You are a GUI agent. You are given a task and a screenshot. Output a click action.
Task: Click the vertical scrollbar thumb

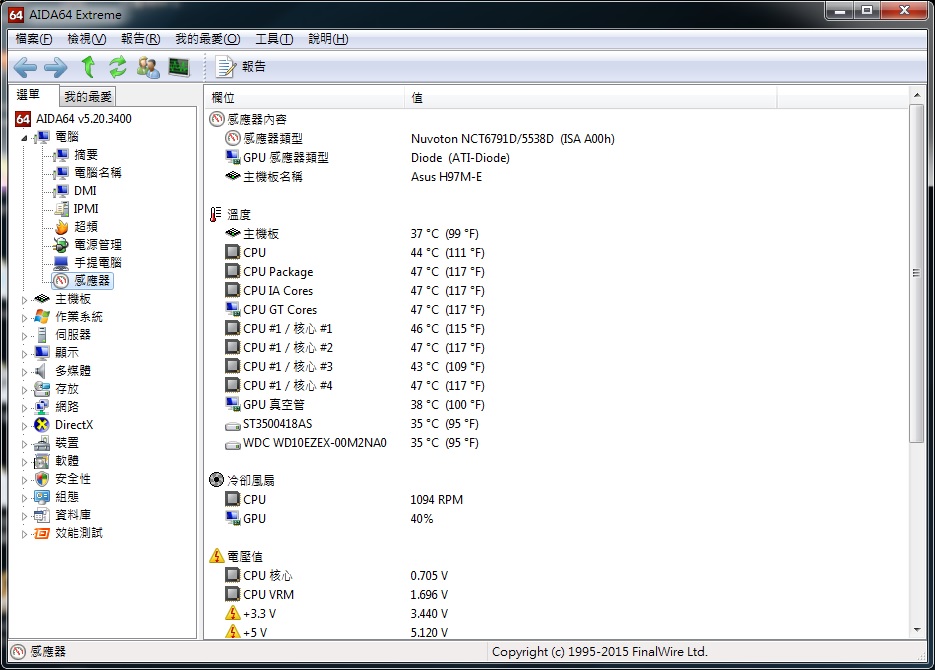point(917,274)
